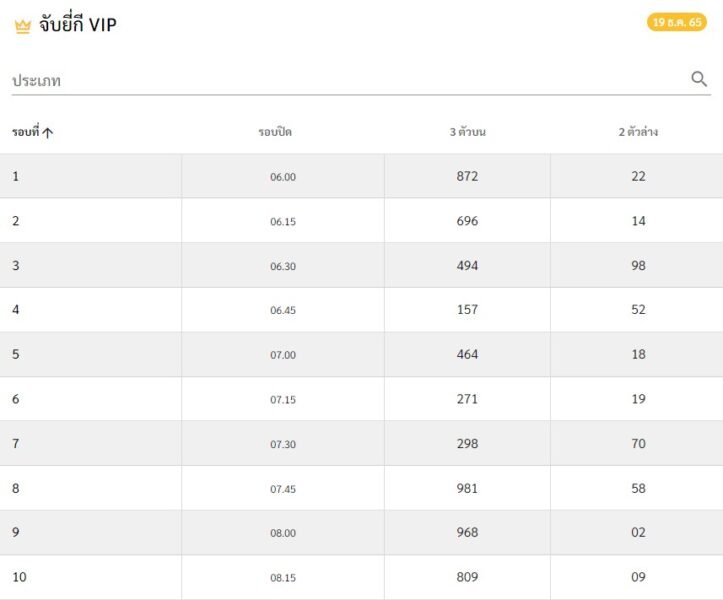Click the 271 top number cell
This screenshot has height=600, width=723.
(x=467, y=399)
